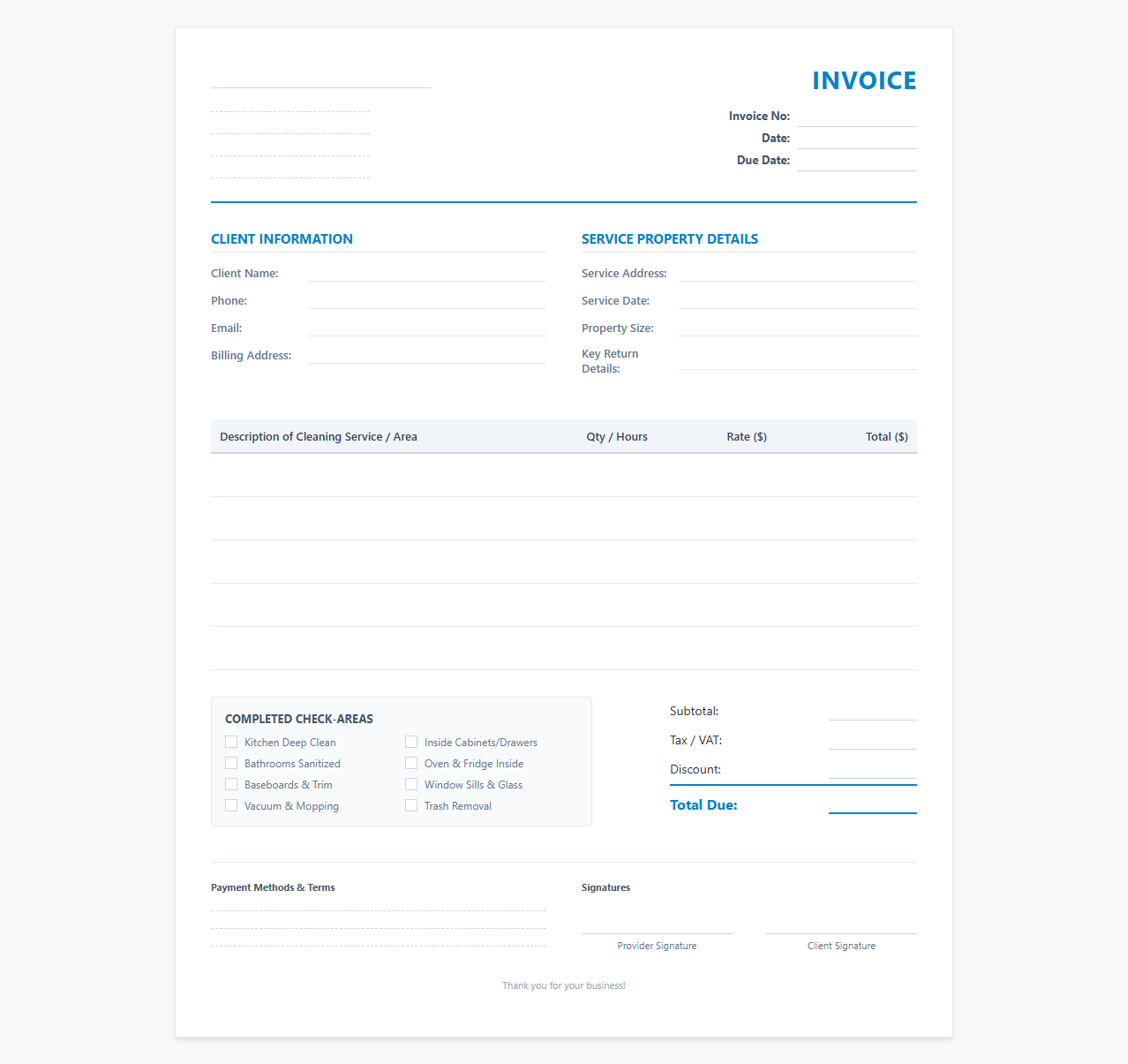The width and height of the screenshot is (1128, 1064).
Task: Click the COMPLETED CHECK-AREAS heading
Action: [299, 719]
